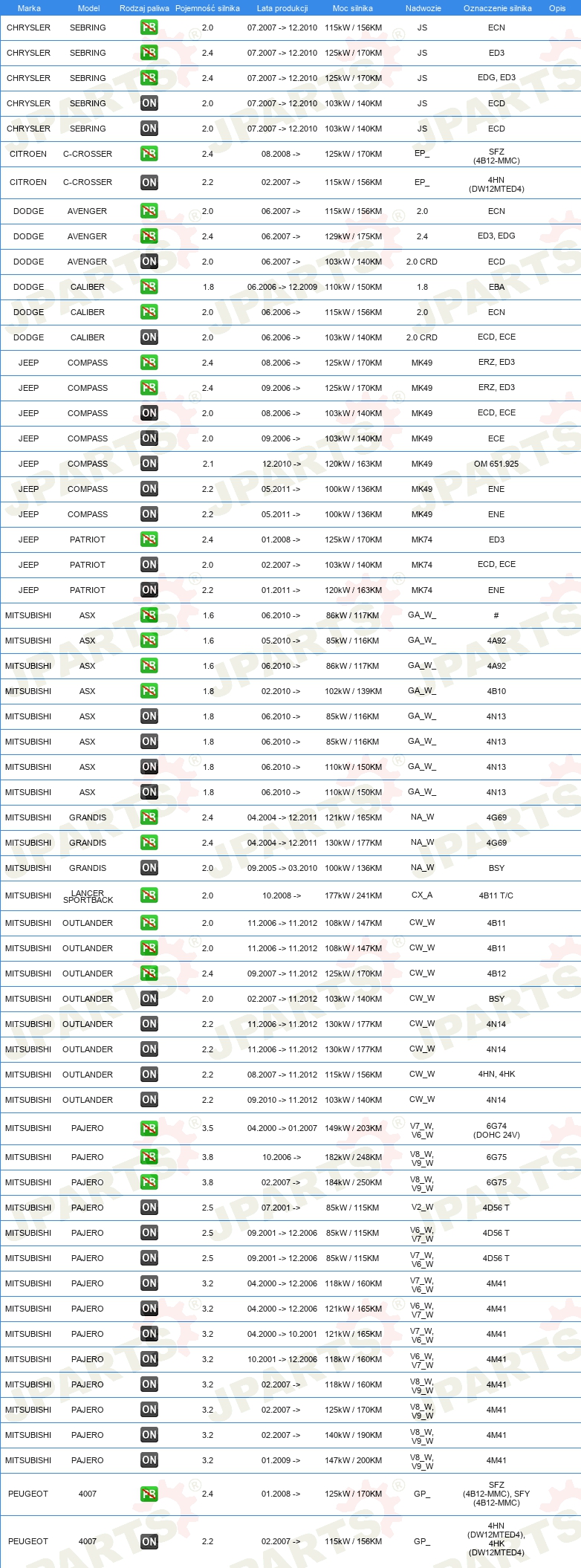Click petrol icon in Jeep Patriot 2.4 row
This screenshot has width=581, height=1568.
click(149, 540)
